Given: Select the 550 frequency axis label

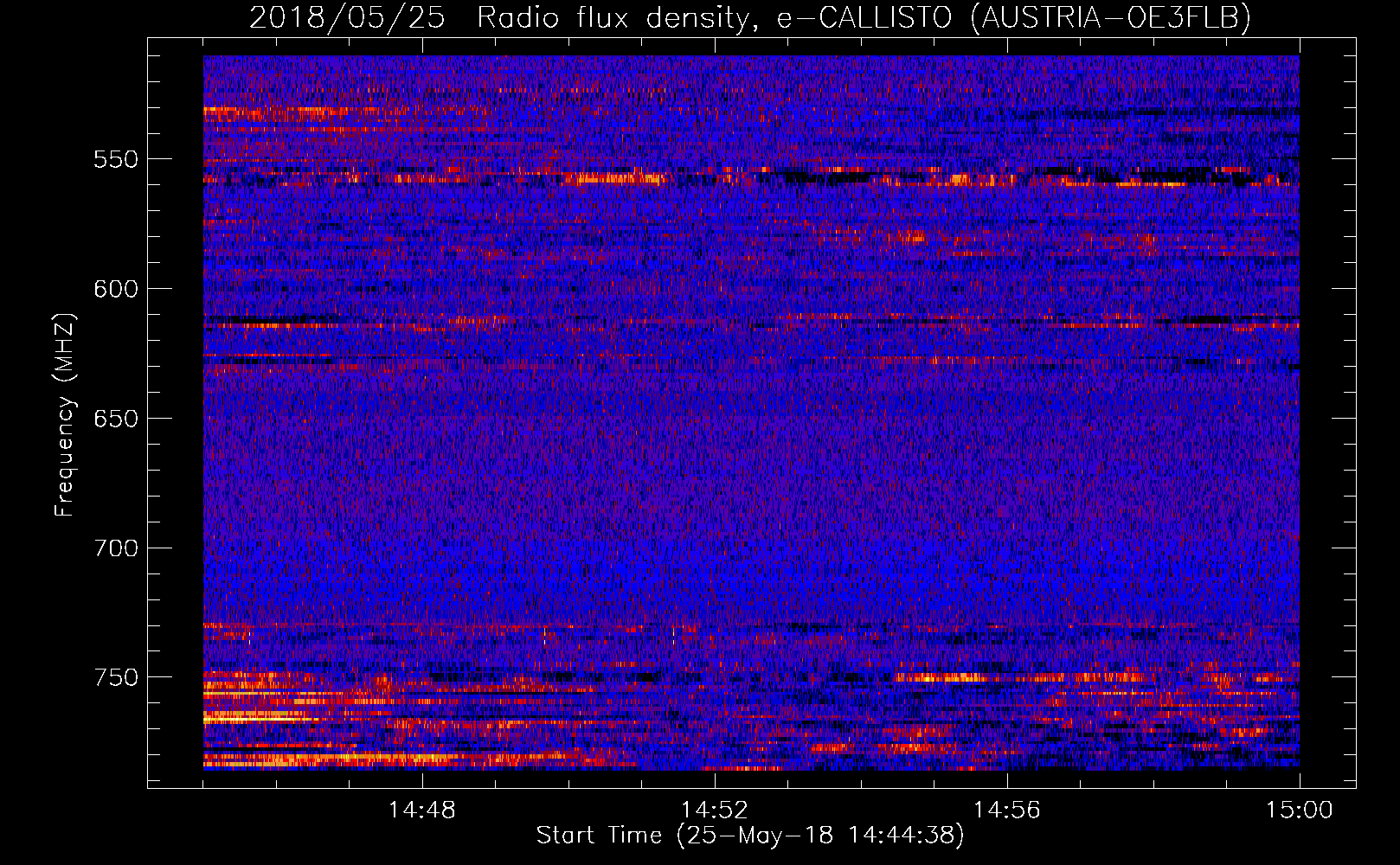Looking at the screenshot, I should tap(116, 159).
